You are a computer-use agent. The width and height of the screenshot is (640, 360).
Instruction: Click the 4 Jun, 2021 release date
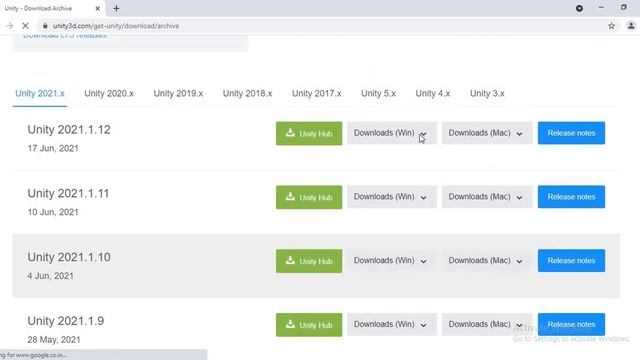51,276
